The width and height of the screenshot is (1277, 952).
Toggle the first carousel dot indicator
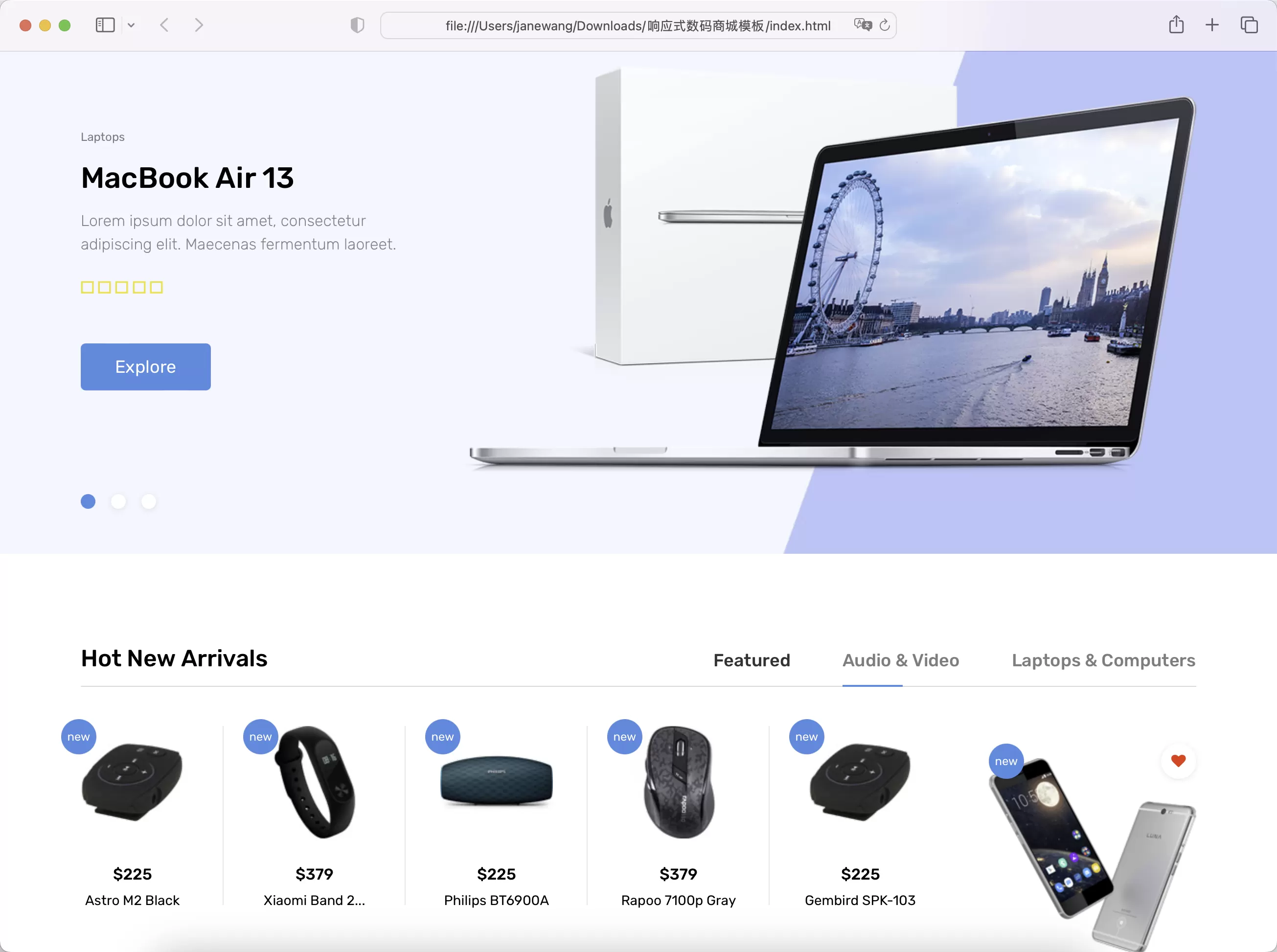[x=88, y=501]
